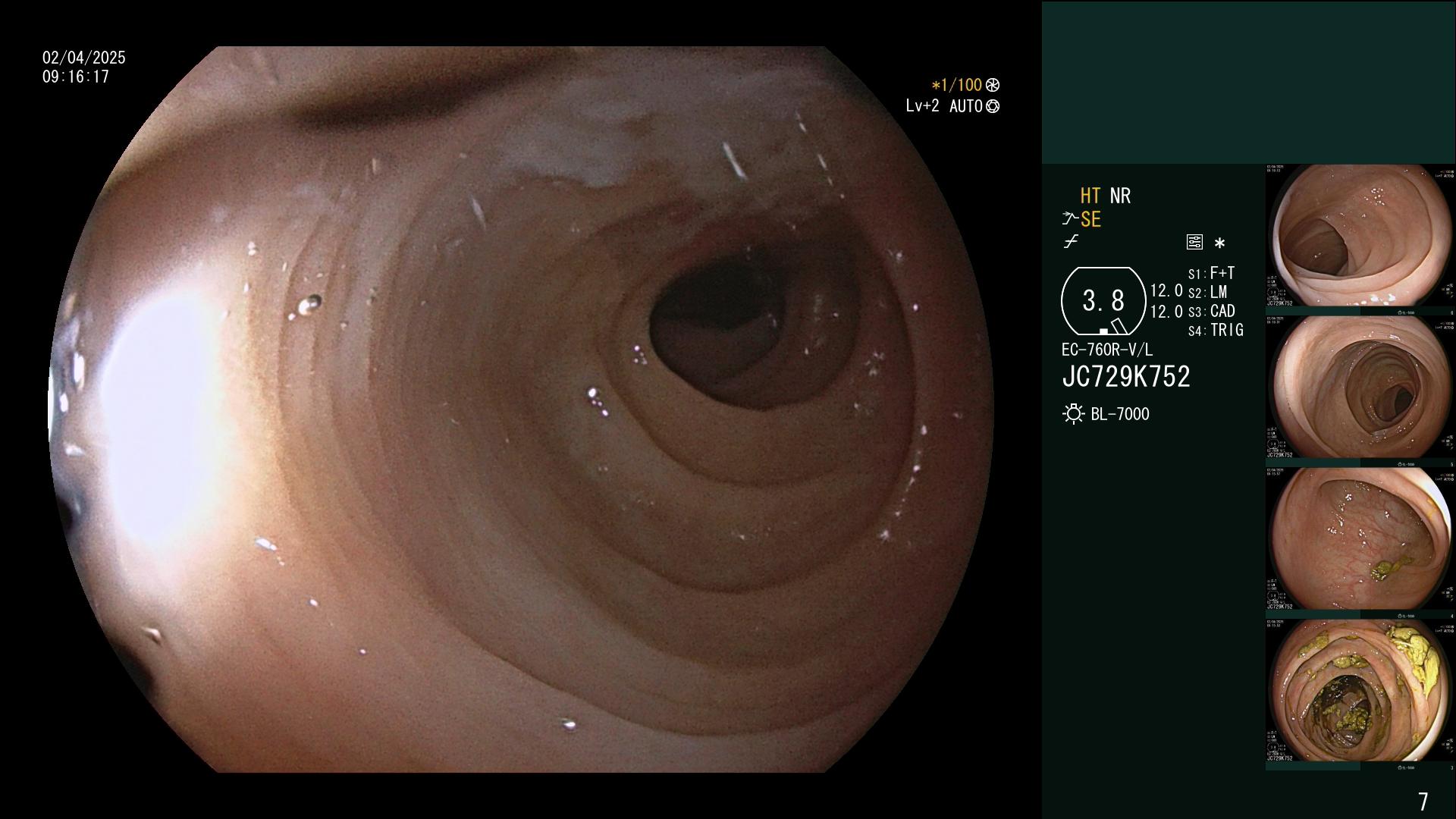This screenshot has height=819, width=1456.
Task: Click the AUTO iris mode text
Action: pyautogui.click(x=966, y=106)
